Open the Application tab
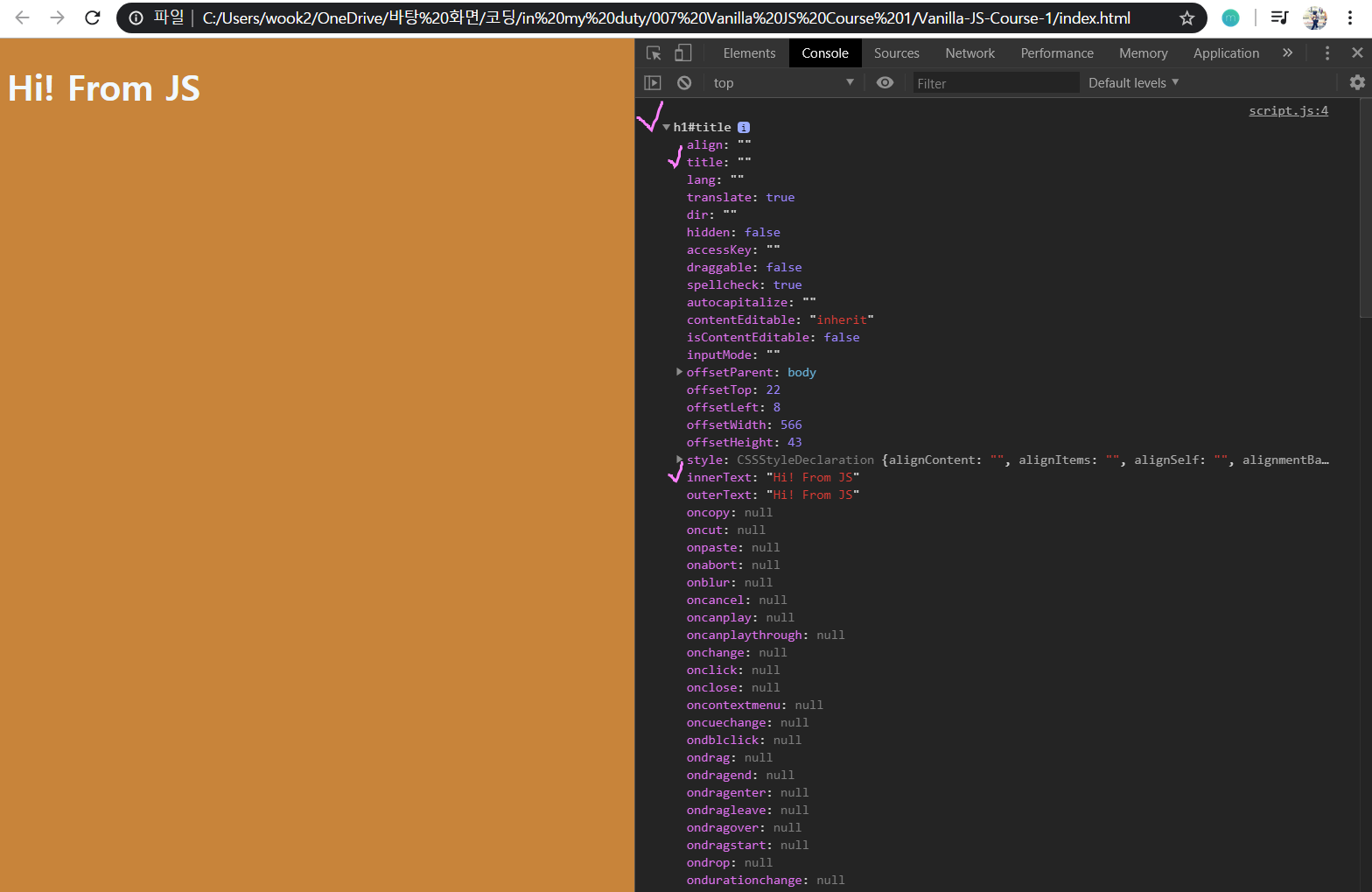Screen dimensions: 1372x892 tap(1226, 53)
